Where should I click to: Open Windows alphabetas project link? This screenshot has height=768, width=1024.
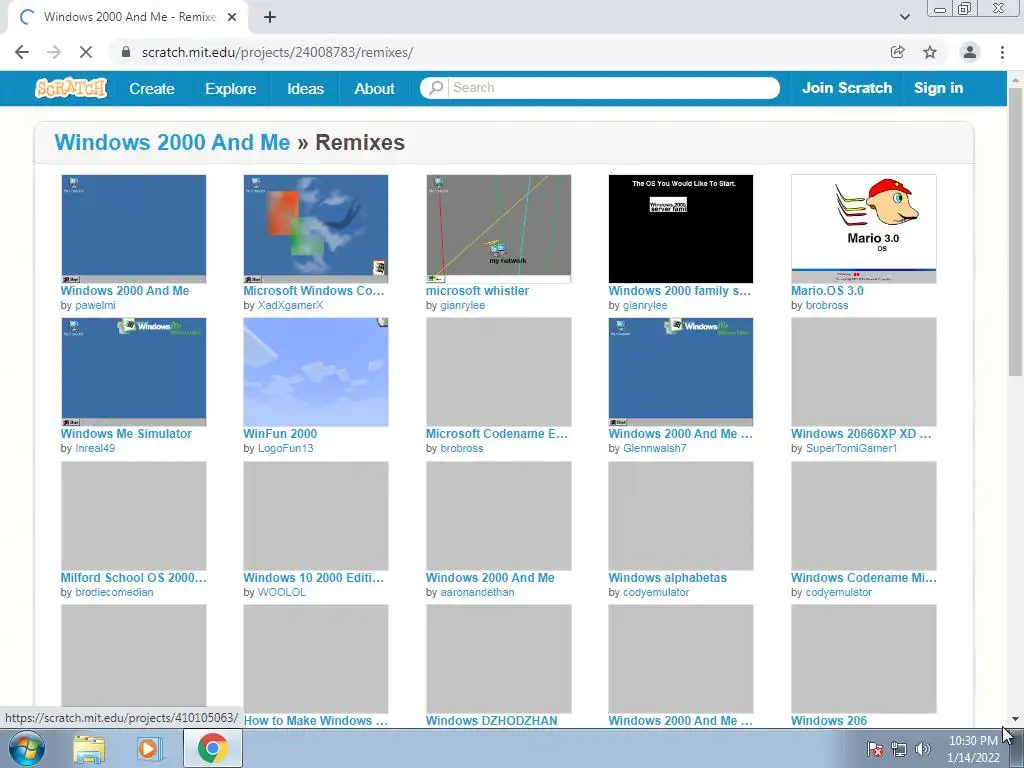667,577
